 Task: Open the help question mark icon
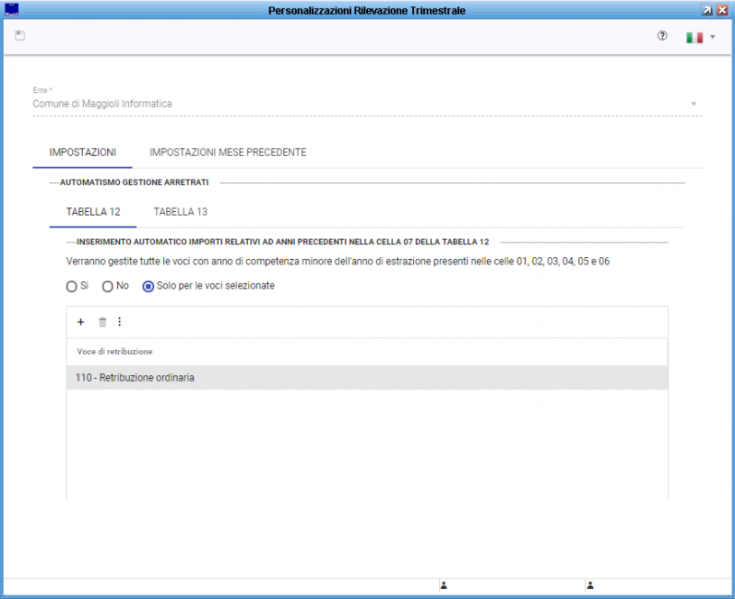tap(662, 36)
